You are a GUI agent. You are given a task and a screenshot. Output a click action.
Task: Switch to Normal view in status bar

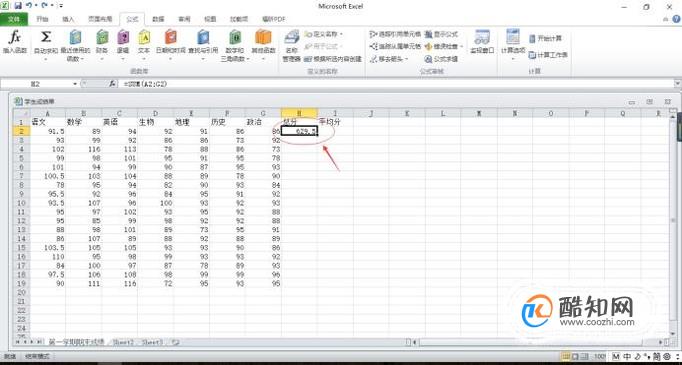[x=566, y=356]
